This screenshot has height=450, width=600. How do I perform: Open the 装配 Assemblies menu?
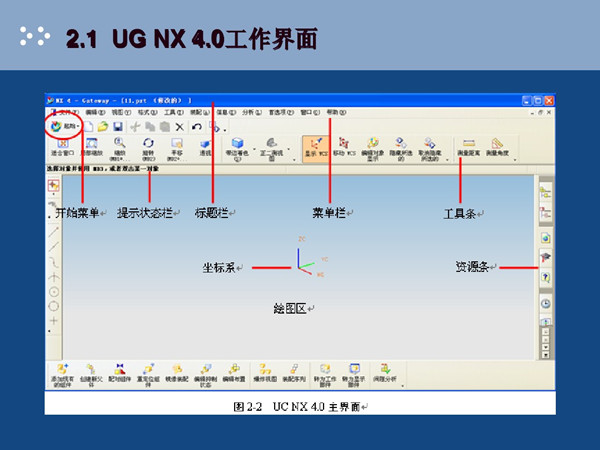tap(200, 112)
